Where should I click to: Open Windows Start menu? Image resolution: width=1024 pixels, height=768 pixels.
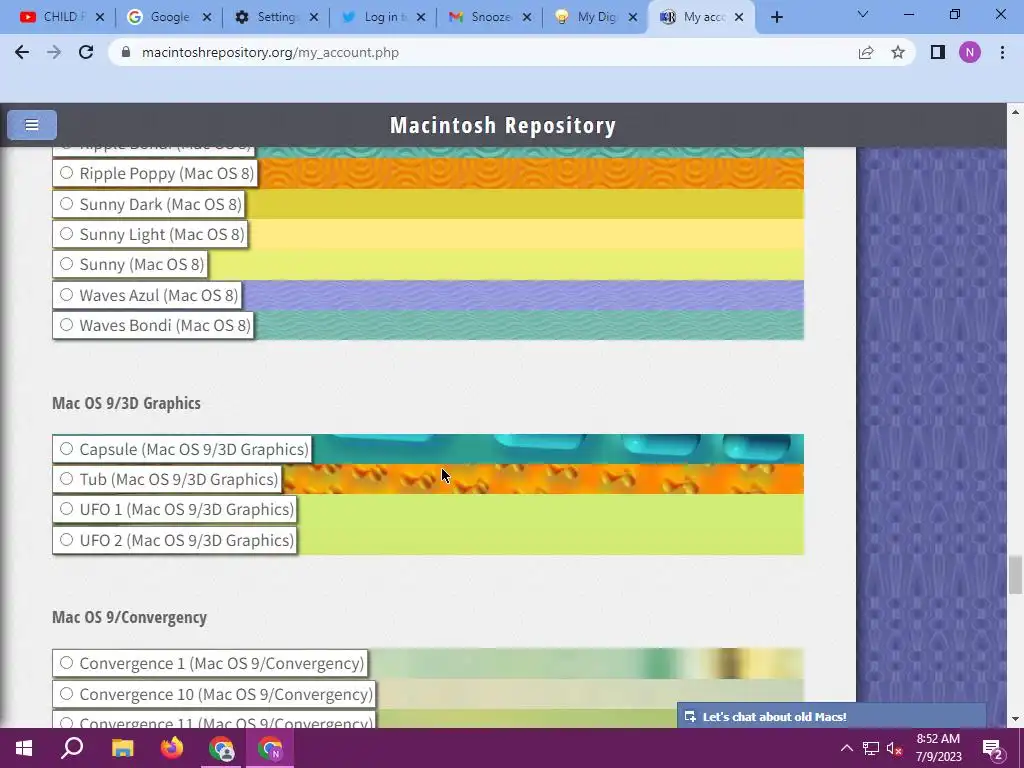pos(24,748)
